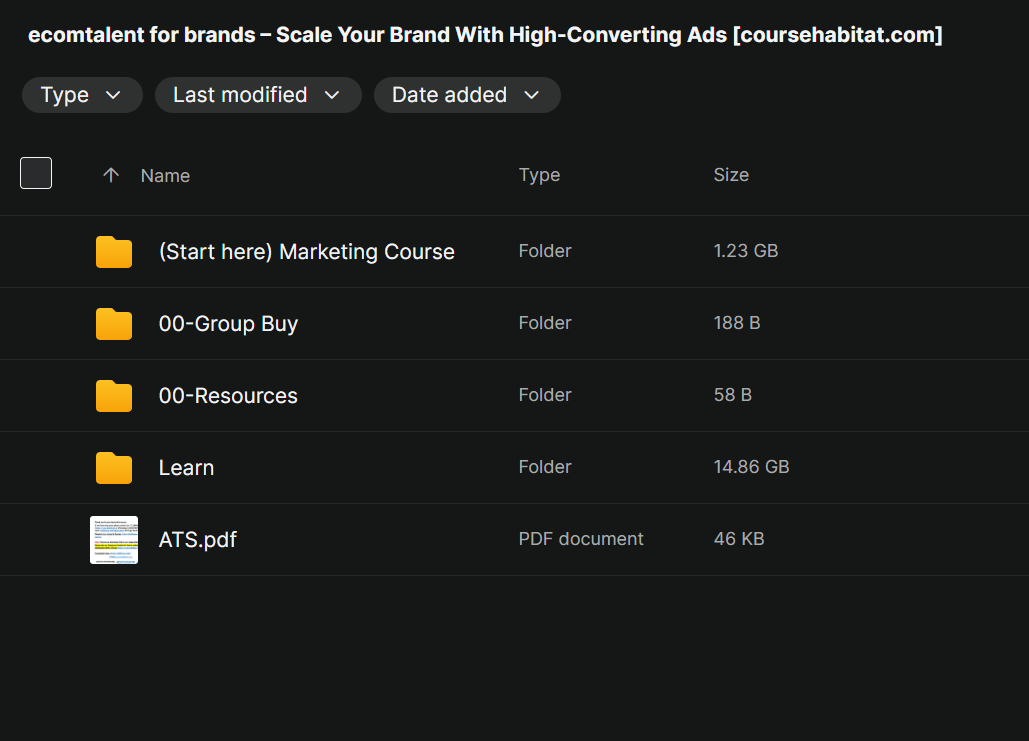
Task: Open the Type filter dropdown
Action: (82, 95)
